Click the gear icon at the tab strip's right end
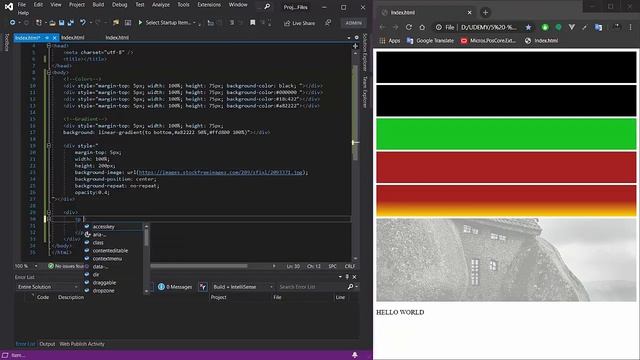Image resolution: width=640 pixels, height=360 pixels. [356, 38]
